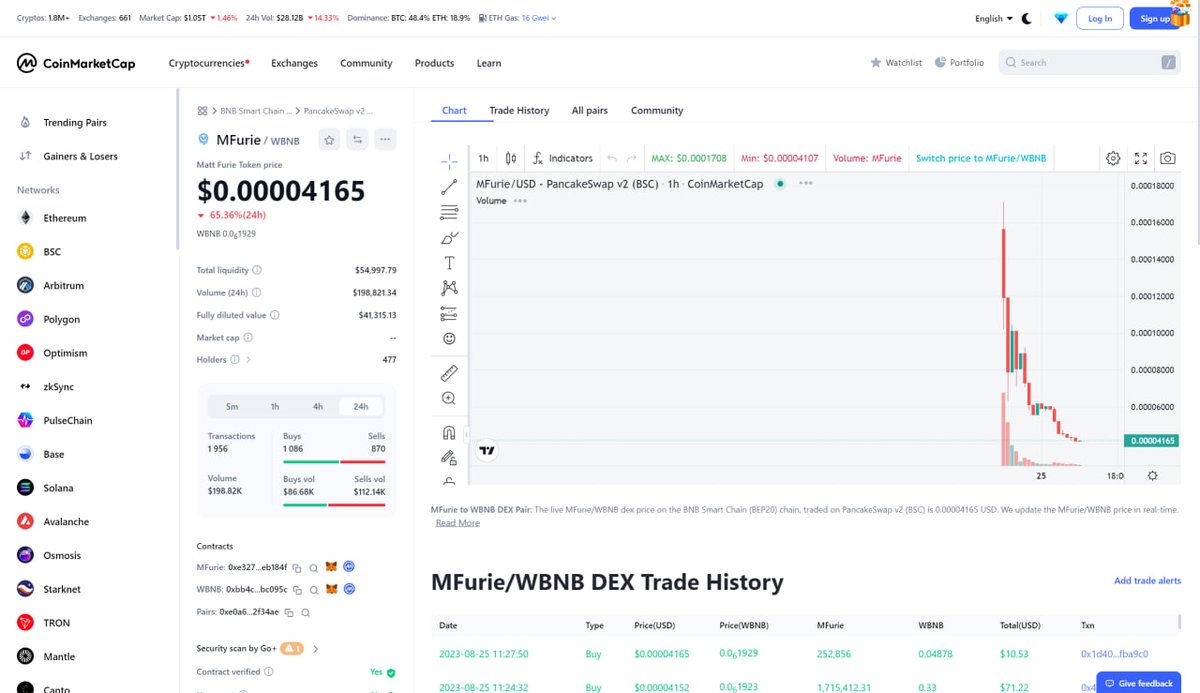Viewport: 1200px width, 693px height.
Task: Collapse the chart drawing toolbar
Action: pyautogui.click(x=466, y=433)
